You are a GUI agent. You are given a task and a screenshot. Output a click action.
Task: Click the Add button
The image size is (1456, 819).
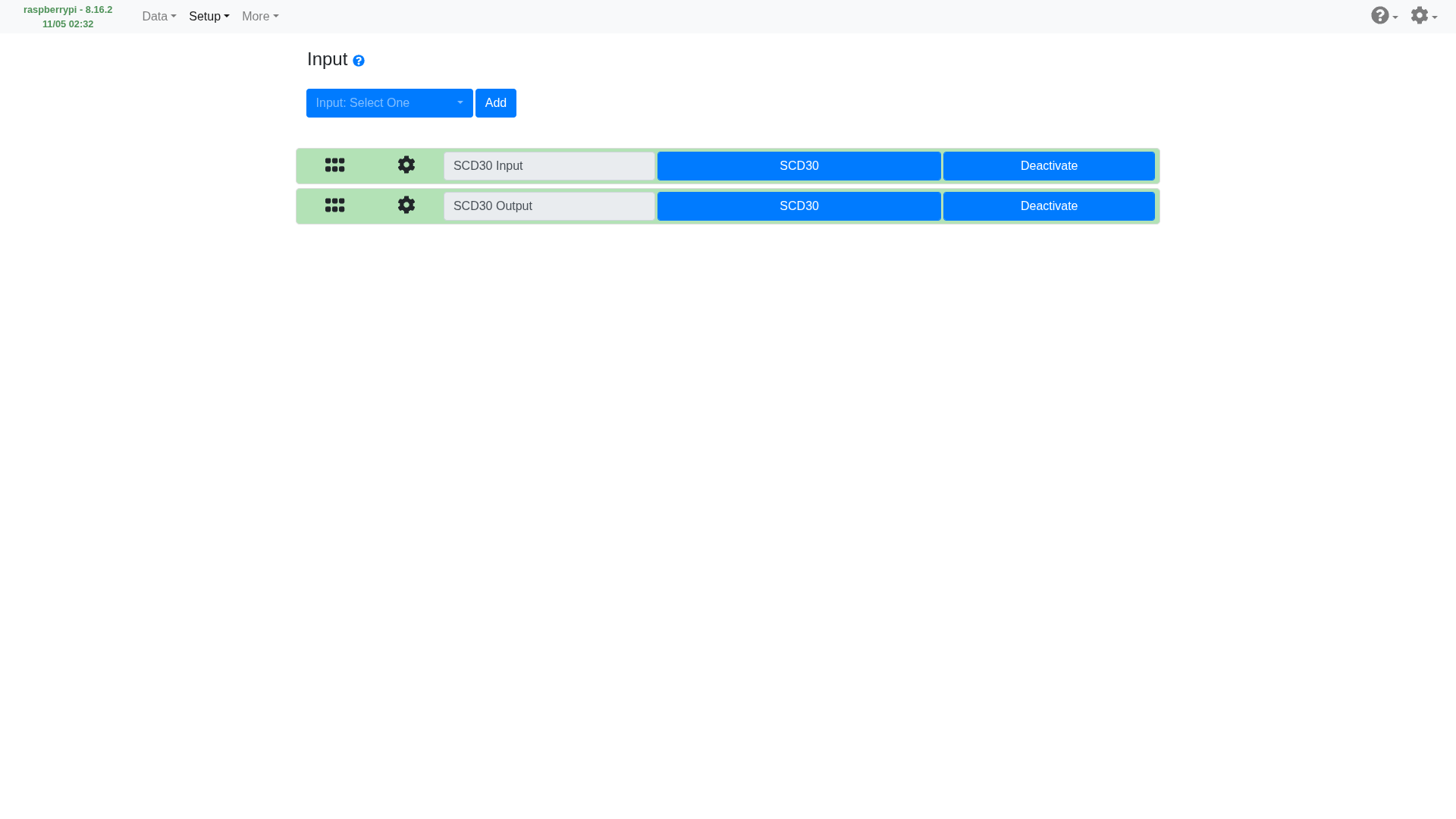coord(496,103)
